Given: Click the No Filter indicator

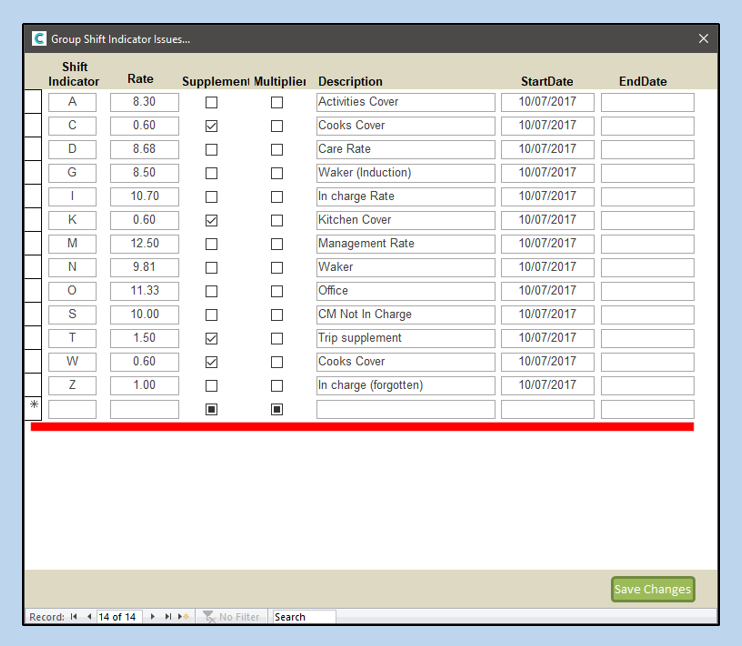Looking at the screenshot, I should click(x=232, y=617).
